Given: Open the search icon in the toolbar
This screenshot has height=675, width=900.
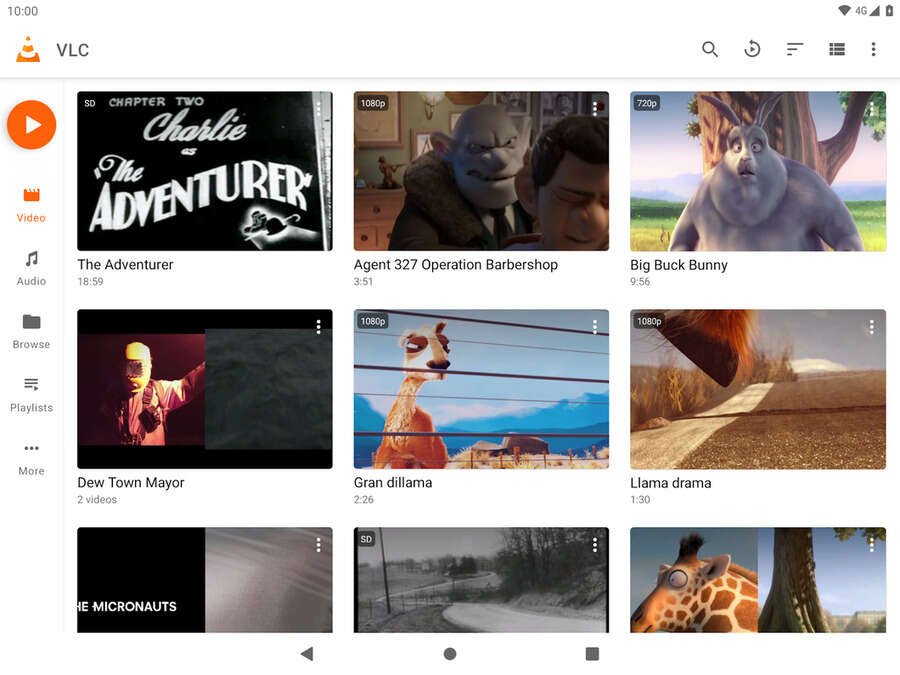Looking at the screenshot, I should (x=710, y=48).
